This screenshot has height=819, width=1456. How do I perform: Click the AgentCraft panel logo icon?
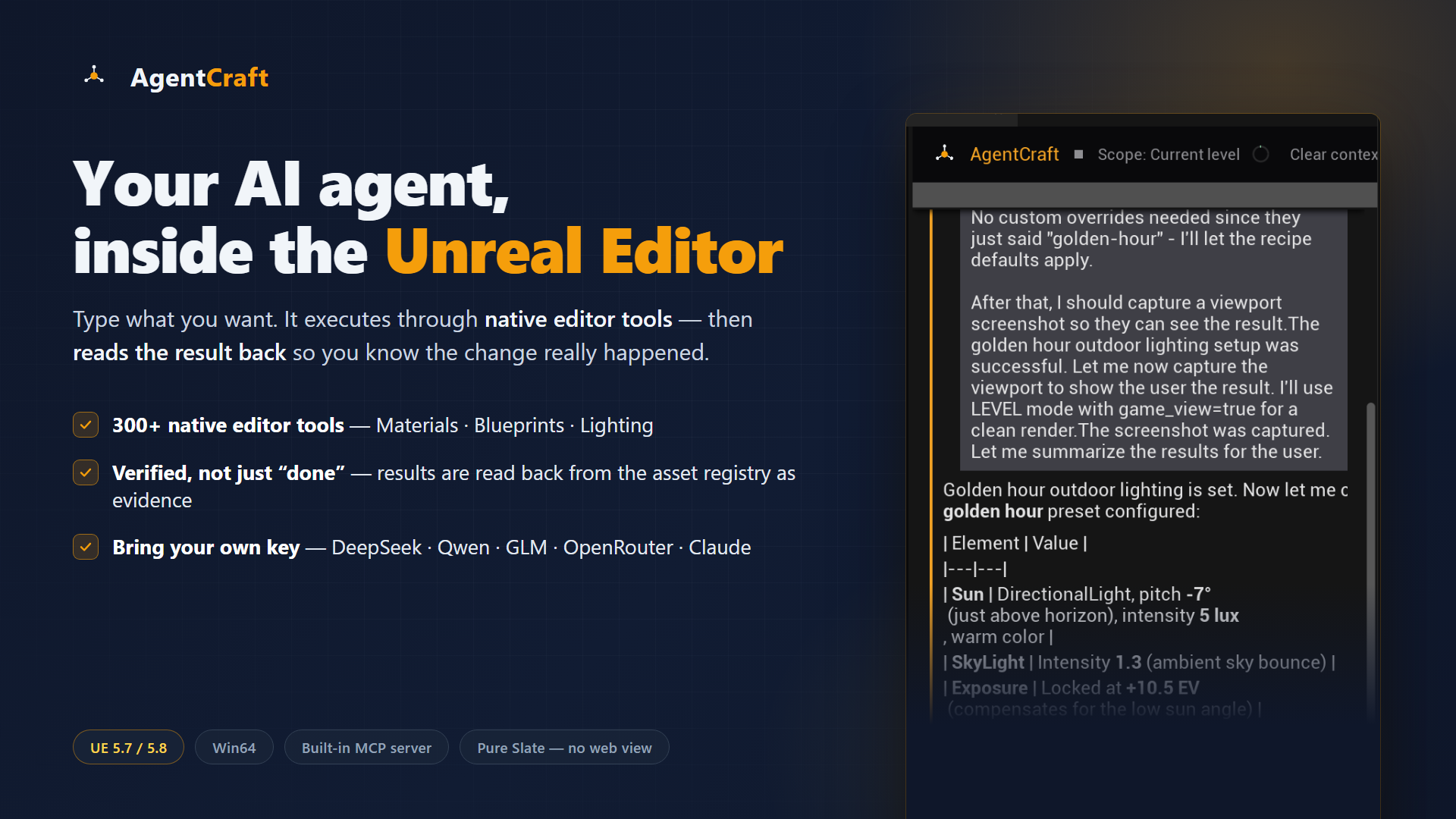944,153
